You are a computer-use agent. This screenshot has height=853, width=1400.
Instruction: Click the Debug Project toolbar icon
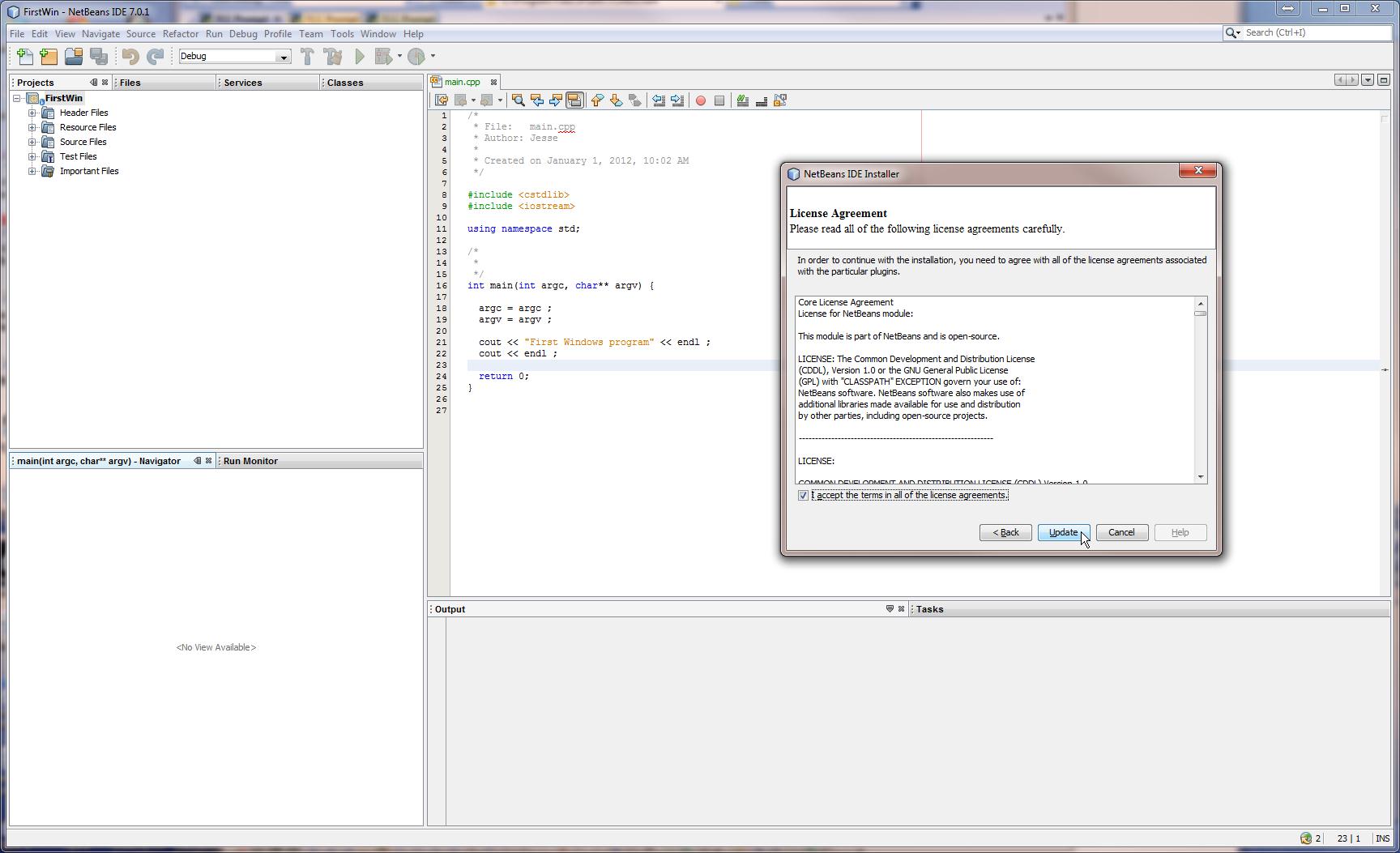coord(383,56)
